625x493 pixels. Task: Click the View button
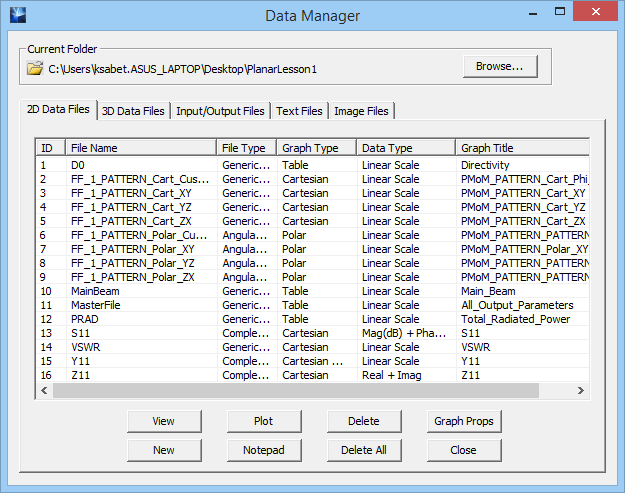point(164,421)
